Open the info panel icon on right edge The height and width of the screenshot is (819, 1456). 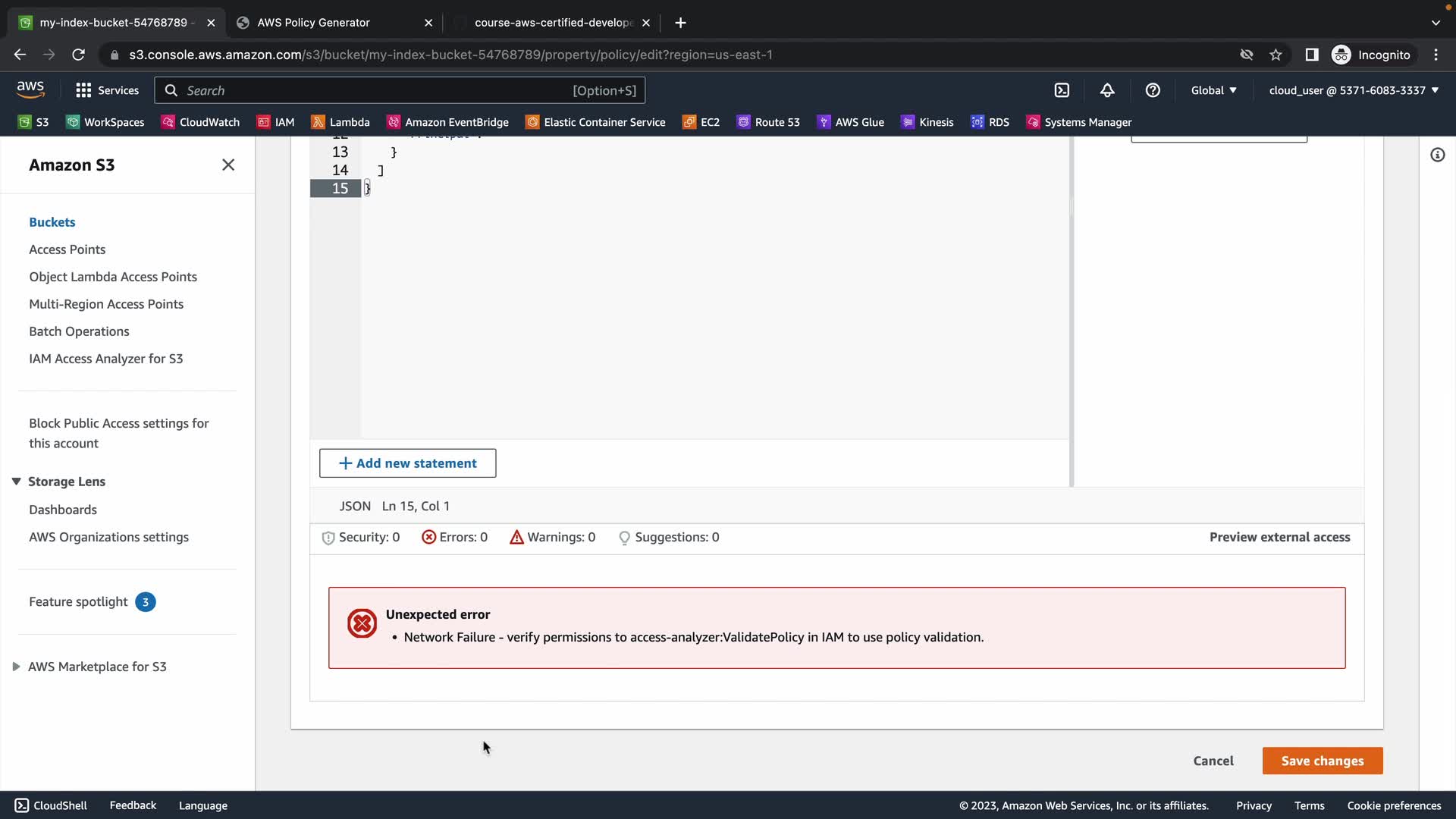pos(1437,155)
